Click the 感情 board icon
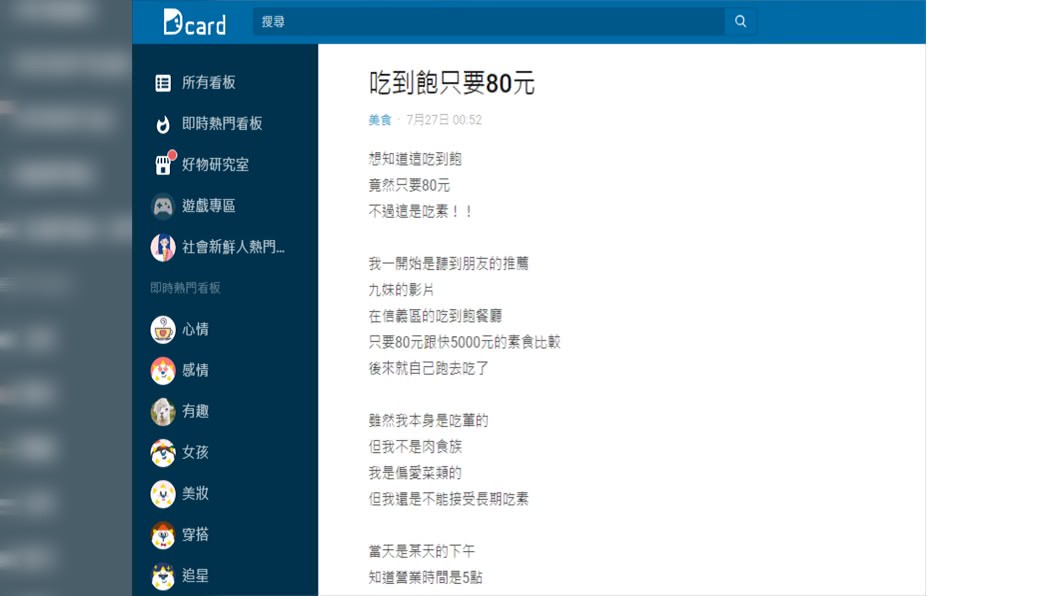Image resolution: width=1060 pixels, height=596 pixels. click(x=163, y=370)
